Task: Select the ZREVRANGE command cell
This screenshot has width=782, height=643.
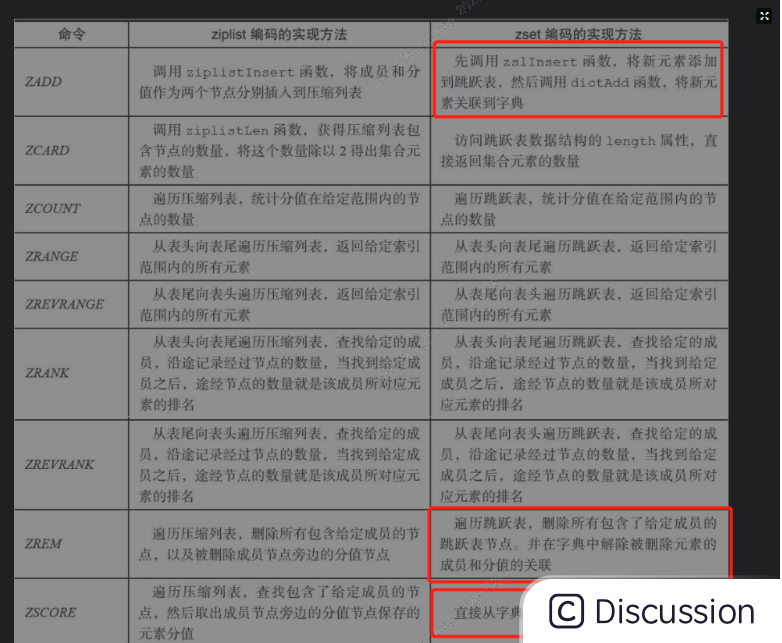Action: pos(72,304)
